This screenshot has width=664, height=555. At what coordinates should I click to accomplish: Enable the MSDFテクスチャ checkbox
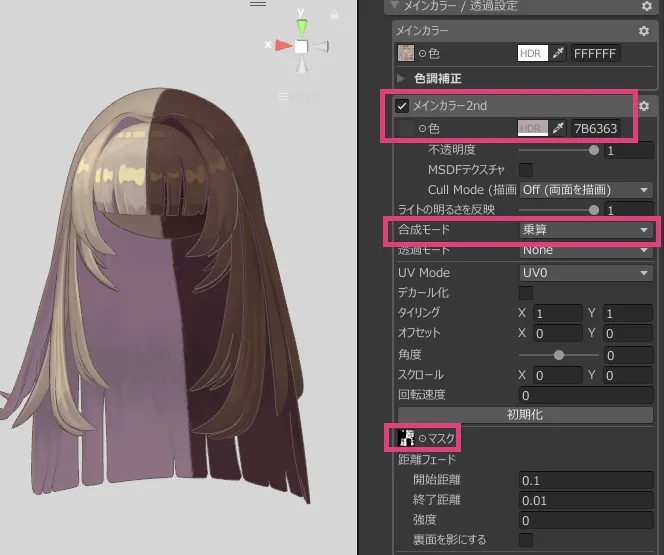click(x=526, y=170)
